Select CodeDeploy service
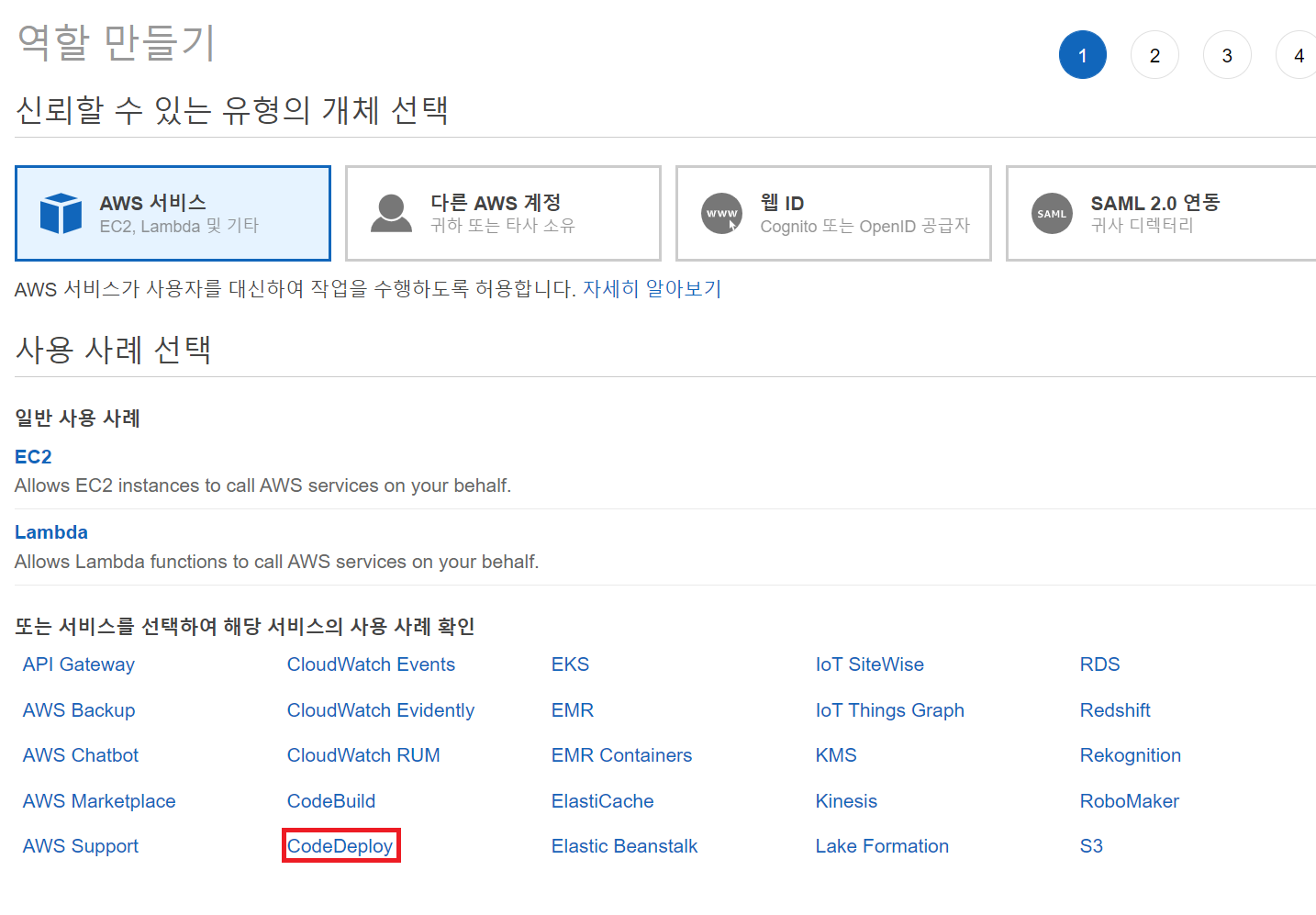Screen dimensions: 1316x915 click(x=340, y=846)
